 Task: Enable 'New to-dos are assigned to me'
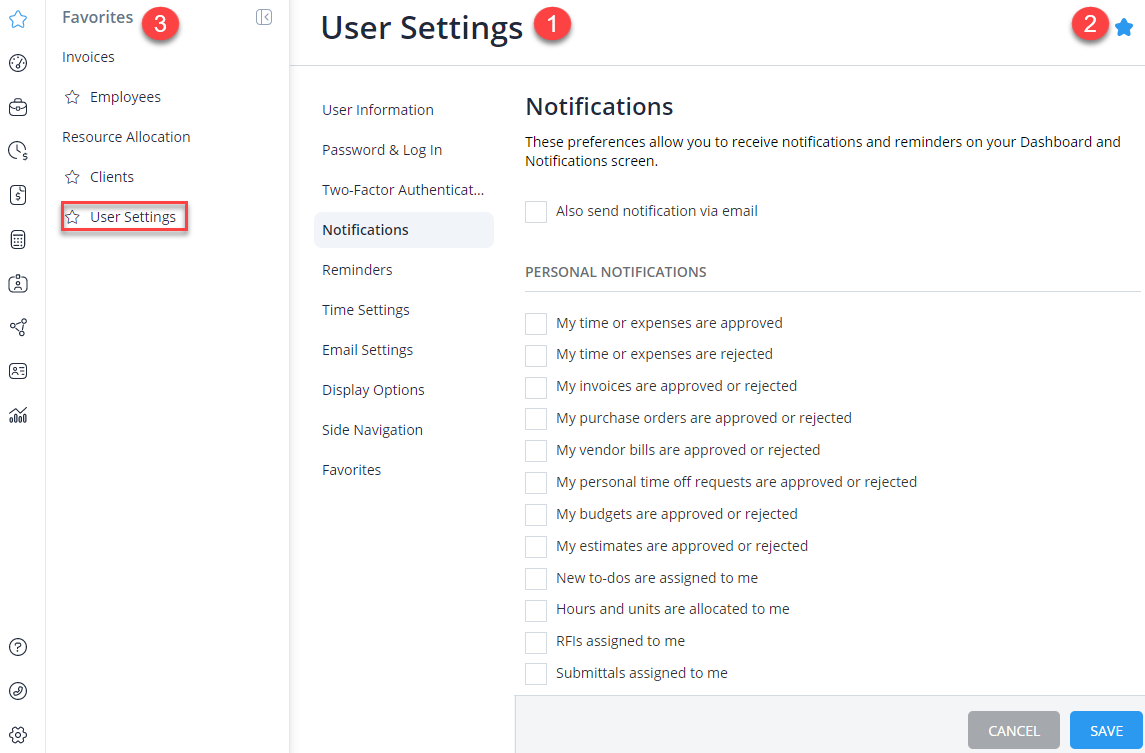coord(535,578)
